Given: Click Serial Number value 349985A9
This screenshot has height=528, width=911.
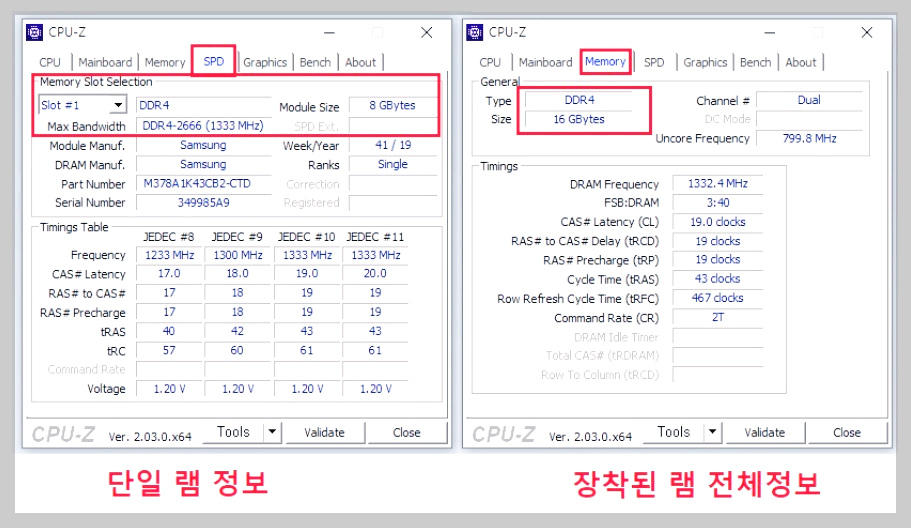Looking at the screenshot, I should (203, 203).
